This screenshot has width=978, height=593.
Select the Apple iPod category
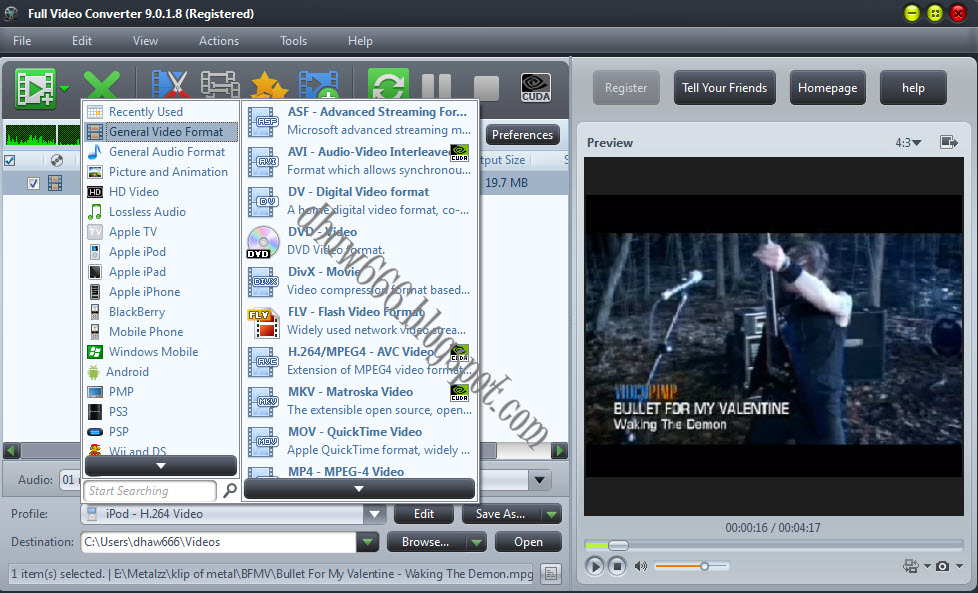(161, 251)
